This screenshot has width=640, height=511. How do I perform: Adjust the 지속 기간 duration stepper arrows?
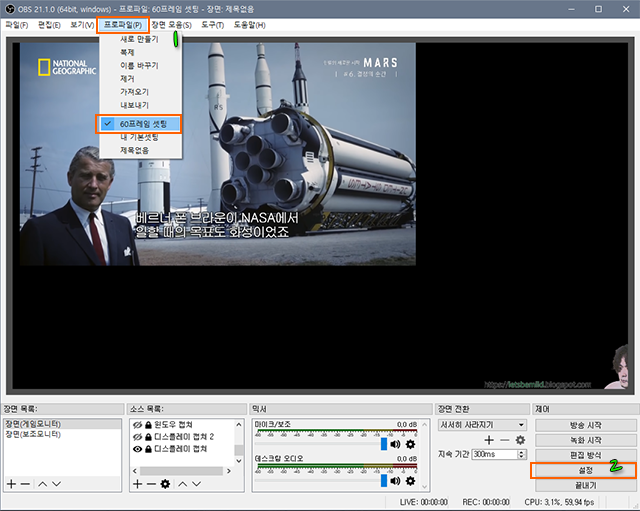click(522, 454)
